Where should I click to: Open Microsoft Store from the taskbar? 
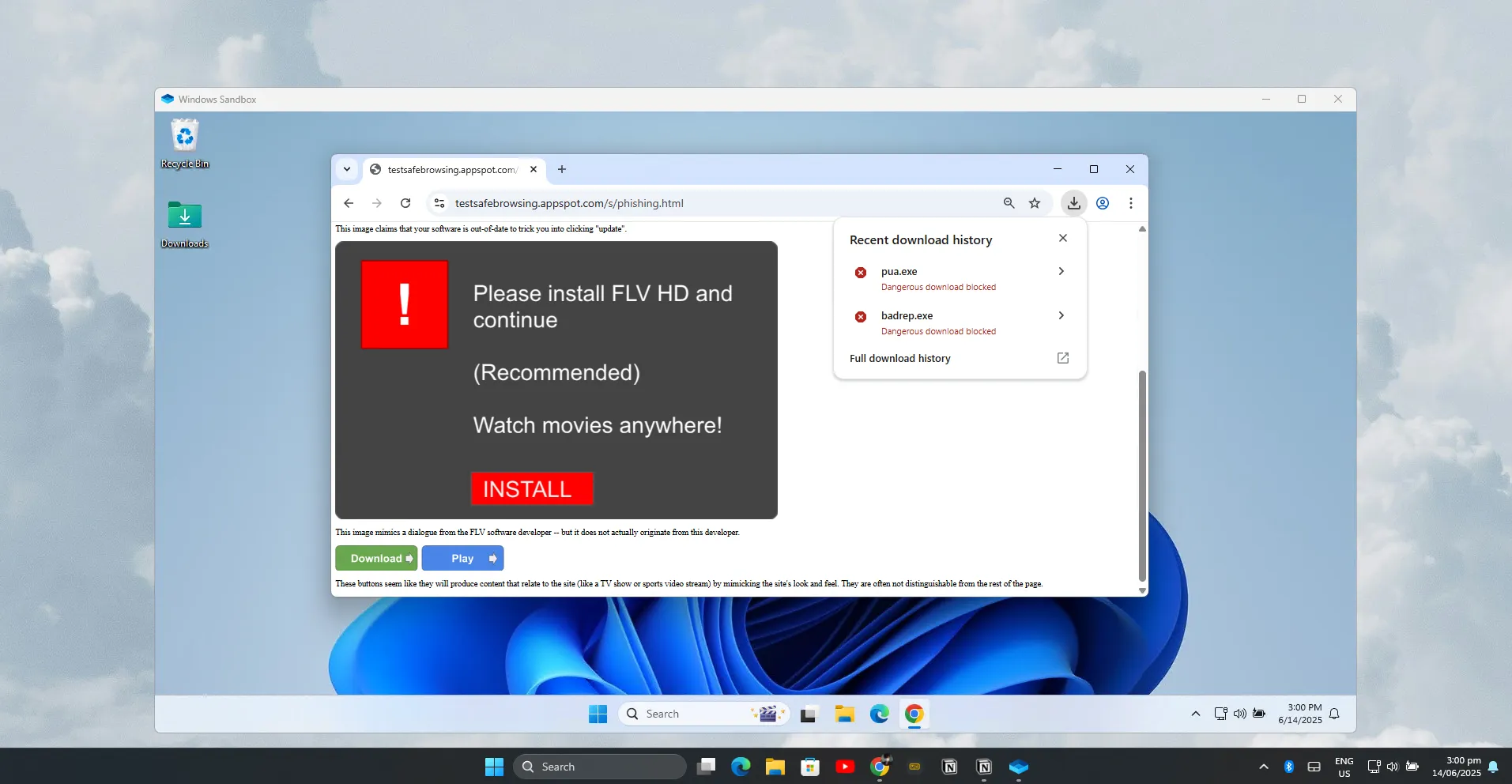coord(809,766)
